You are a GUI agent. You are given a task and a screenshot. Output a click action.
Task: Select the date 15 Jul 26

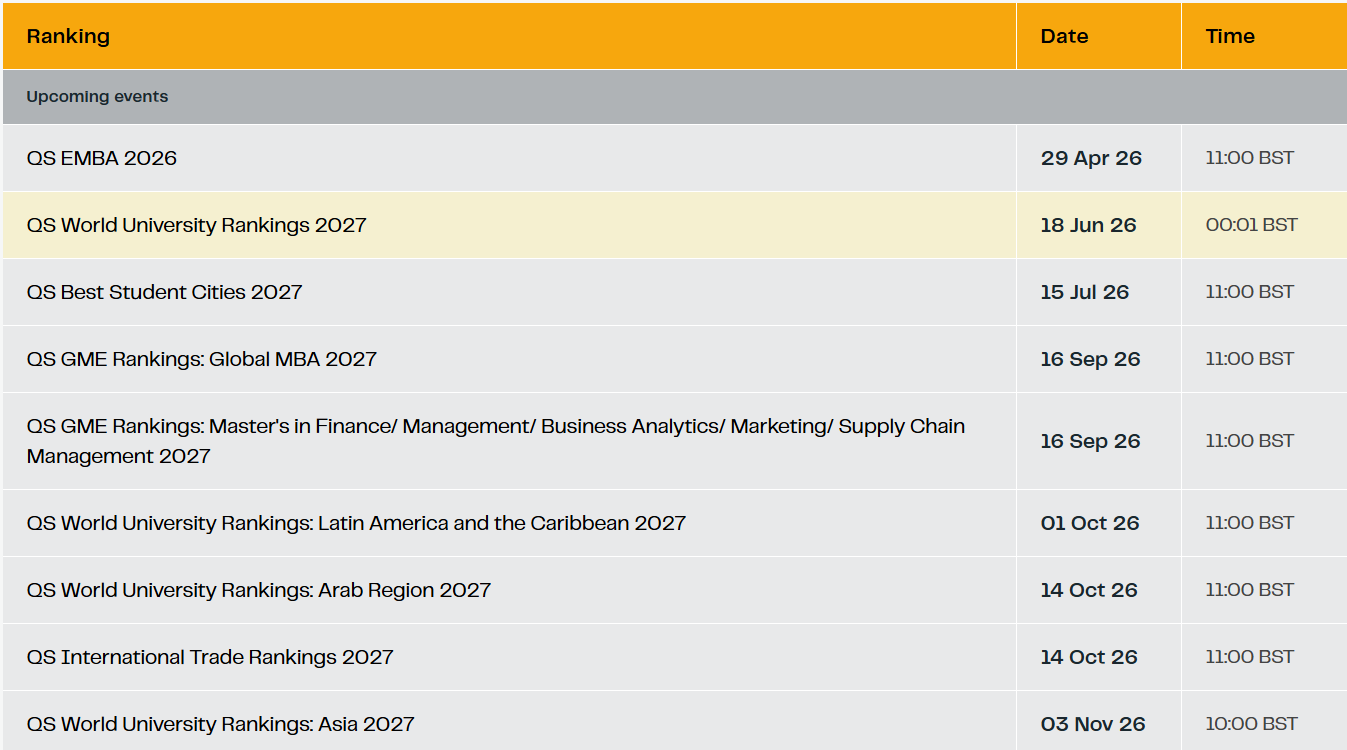pos(1085,292)
